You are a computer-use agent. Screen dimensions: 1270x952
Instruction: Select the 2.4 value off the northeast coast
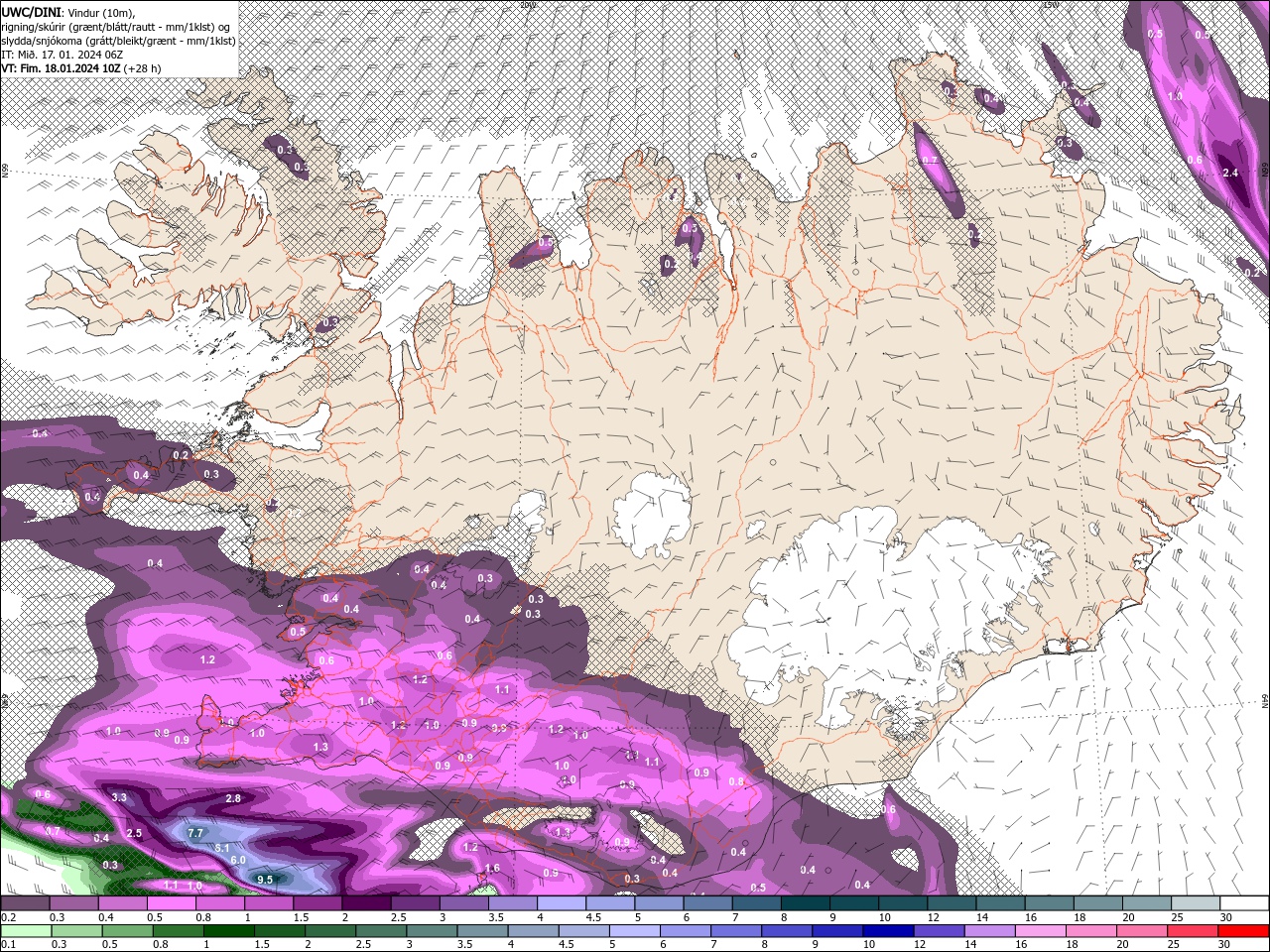(1231, 173)
